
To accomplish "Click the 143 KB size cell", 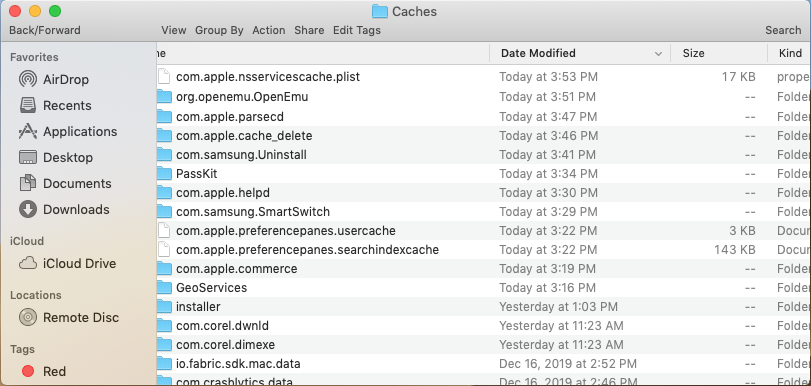I will pyautogui.click(x=735, y=250).
